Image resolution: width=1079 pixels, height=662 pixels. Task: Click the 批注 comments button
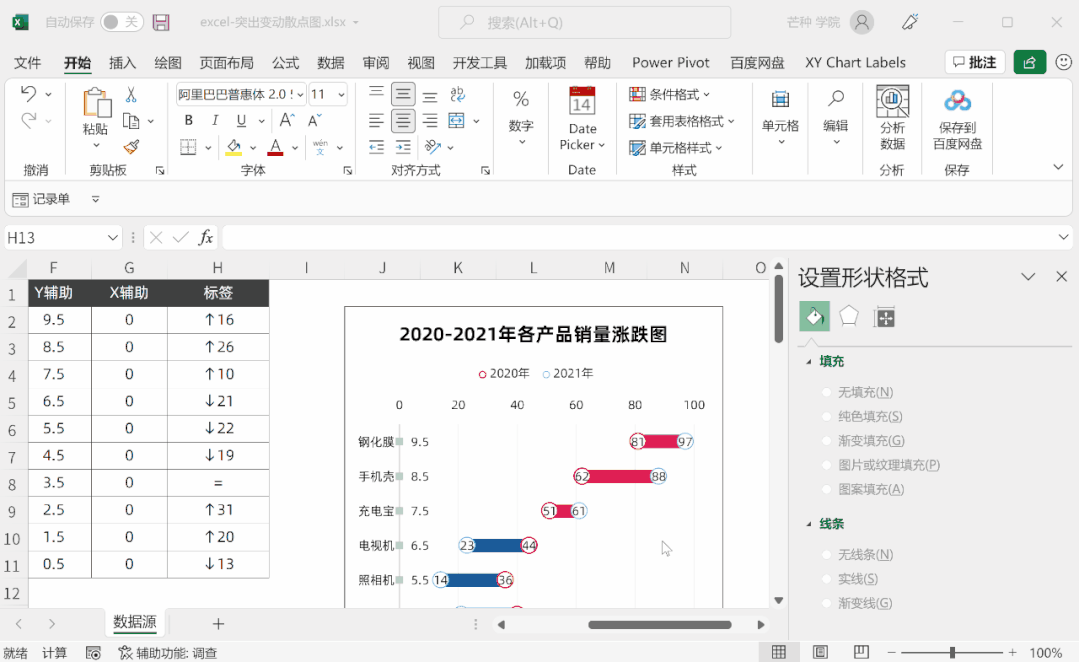[x=974, y=62]
